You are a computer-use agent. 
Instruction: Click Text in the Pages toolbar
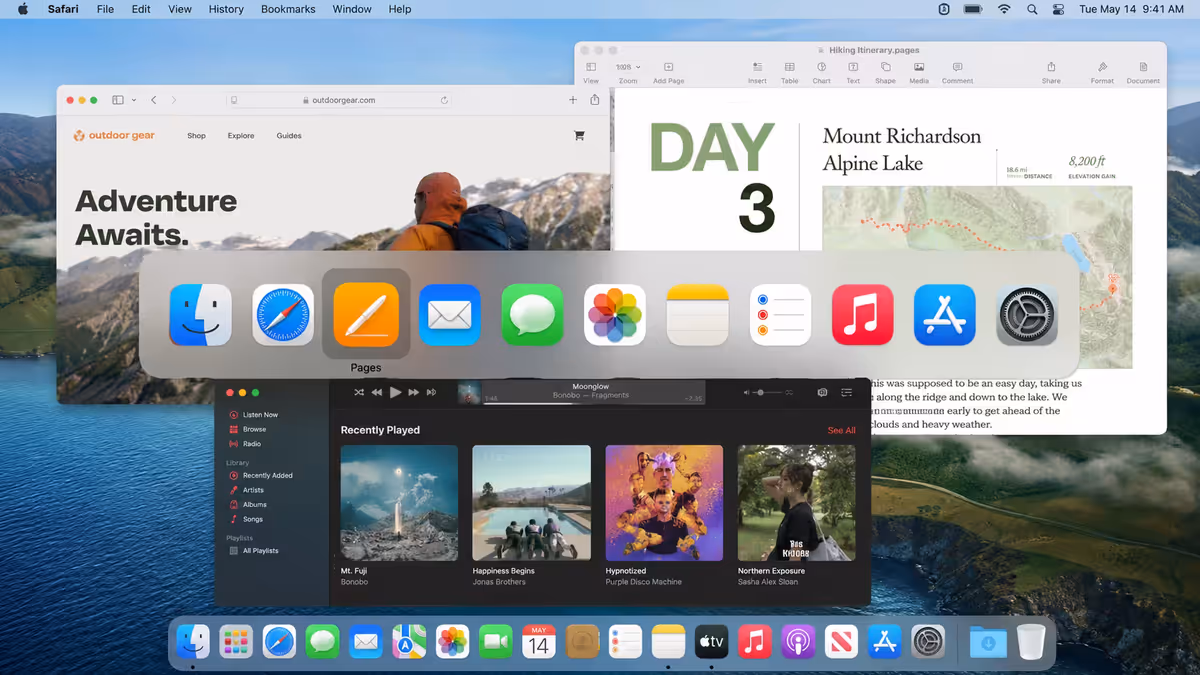[x=853, y=72]
